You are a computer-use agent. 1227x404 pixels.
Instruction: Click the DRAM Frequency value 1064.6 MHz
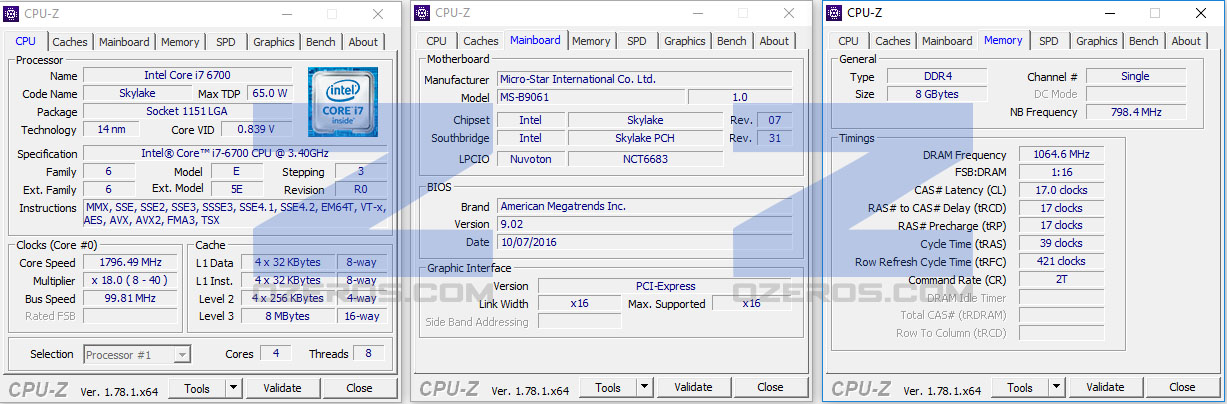[1061, 155]
